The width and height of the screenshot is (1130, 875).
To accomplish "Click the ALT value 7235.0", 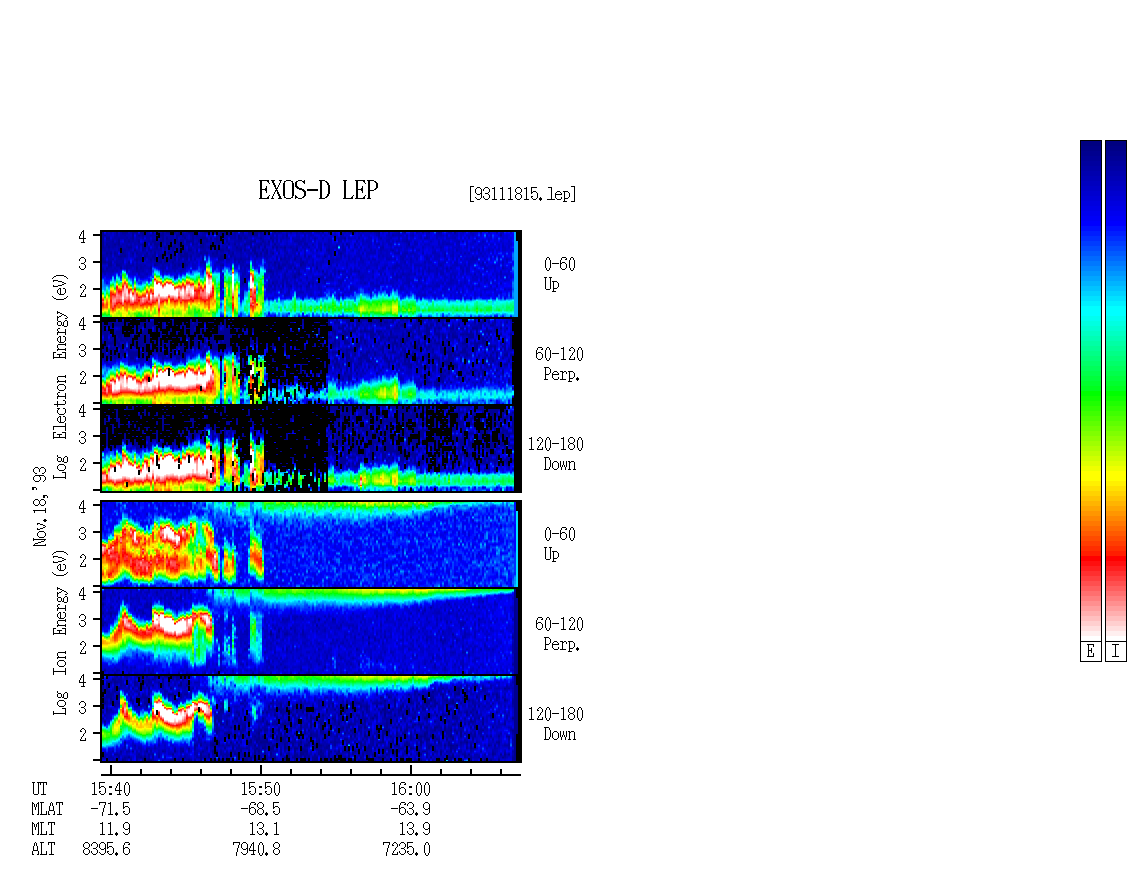I will [x=406, y=850].
